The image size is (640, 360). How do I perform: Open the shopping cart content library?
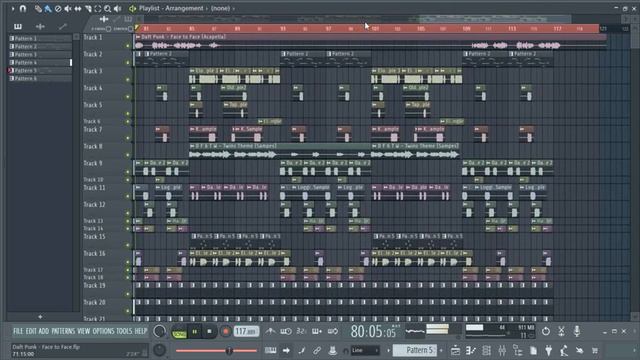[595, 350]
